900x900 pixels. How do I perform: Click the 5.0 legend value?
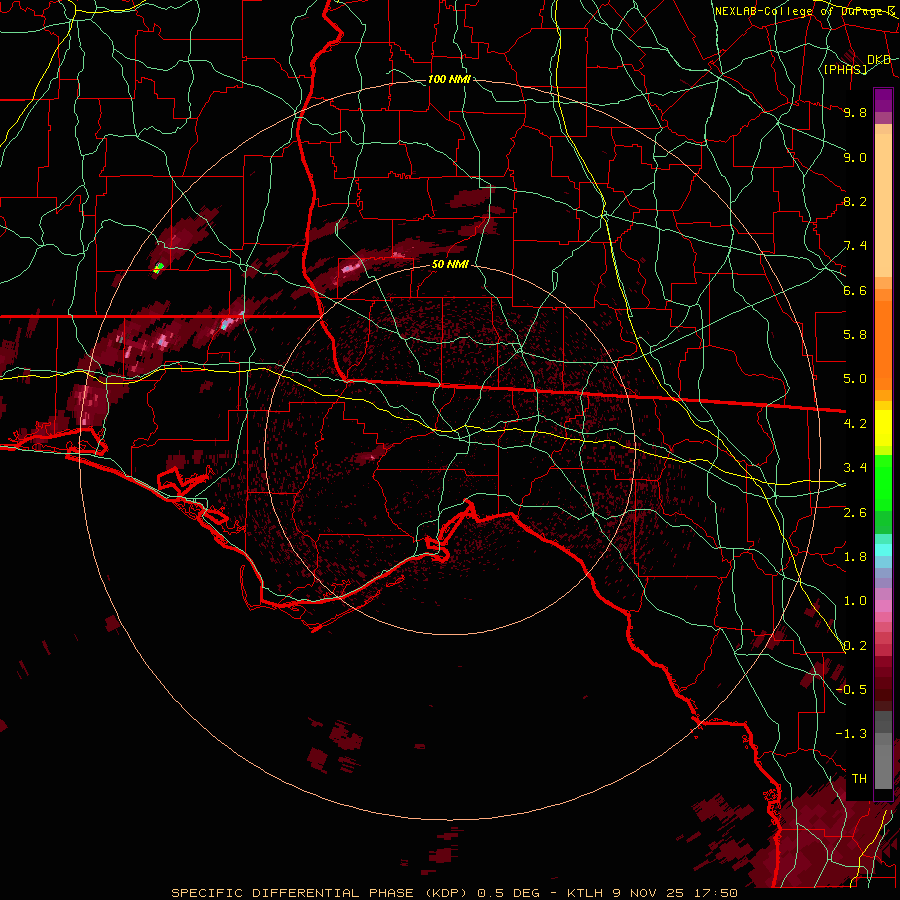(x=855, y=379)
